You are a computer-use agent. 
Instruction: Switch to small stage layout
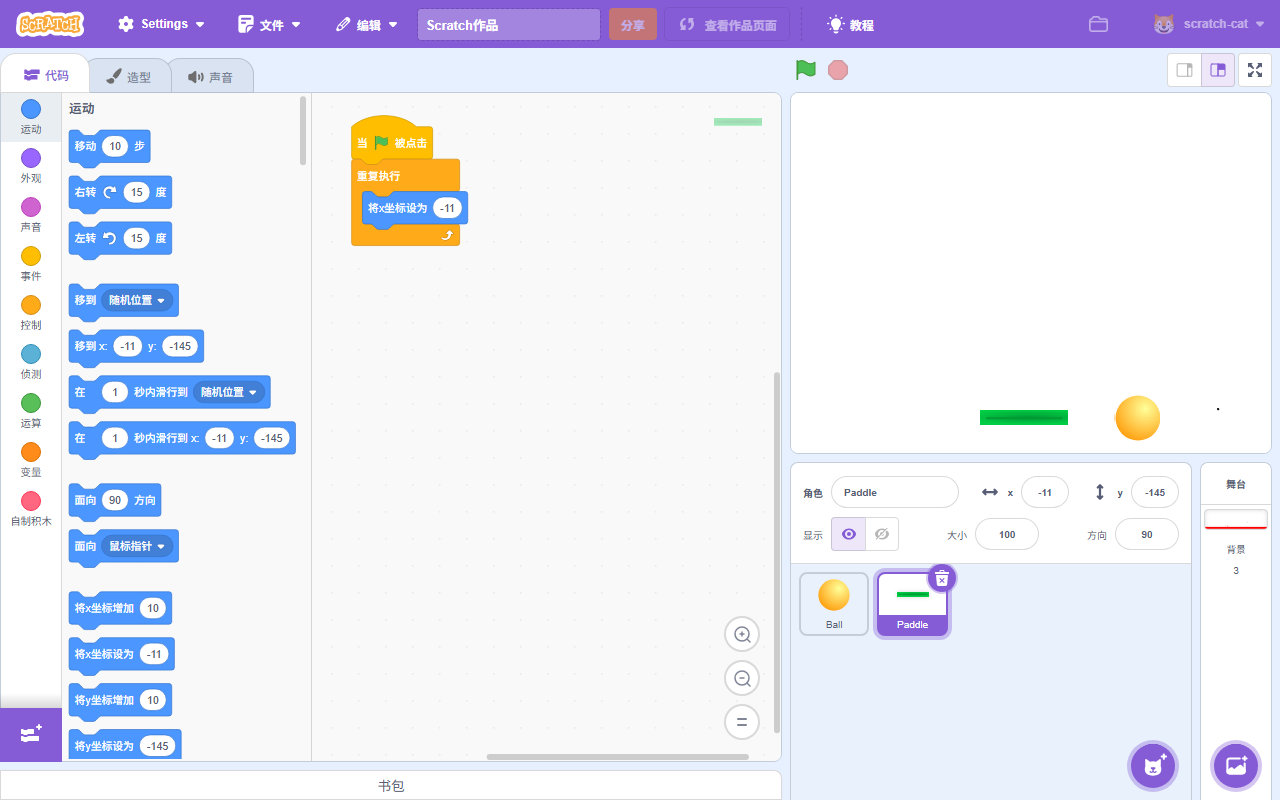click(1185, 70)
